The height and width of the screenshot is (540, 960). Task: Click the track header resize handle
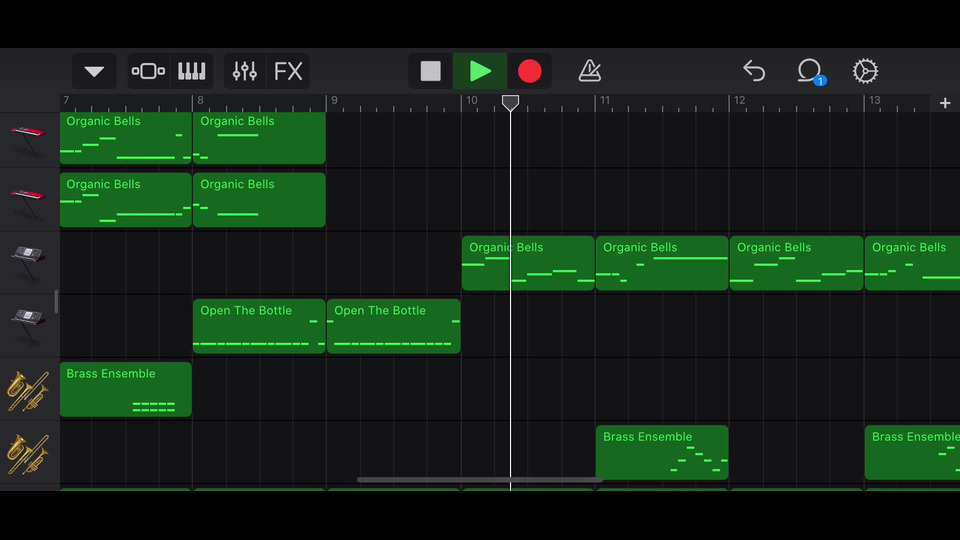pyautogui.click(x=56, y=301)
